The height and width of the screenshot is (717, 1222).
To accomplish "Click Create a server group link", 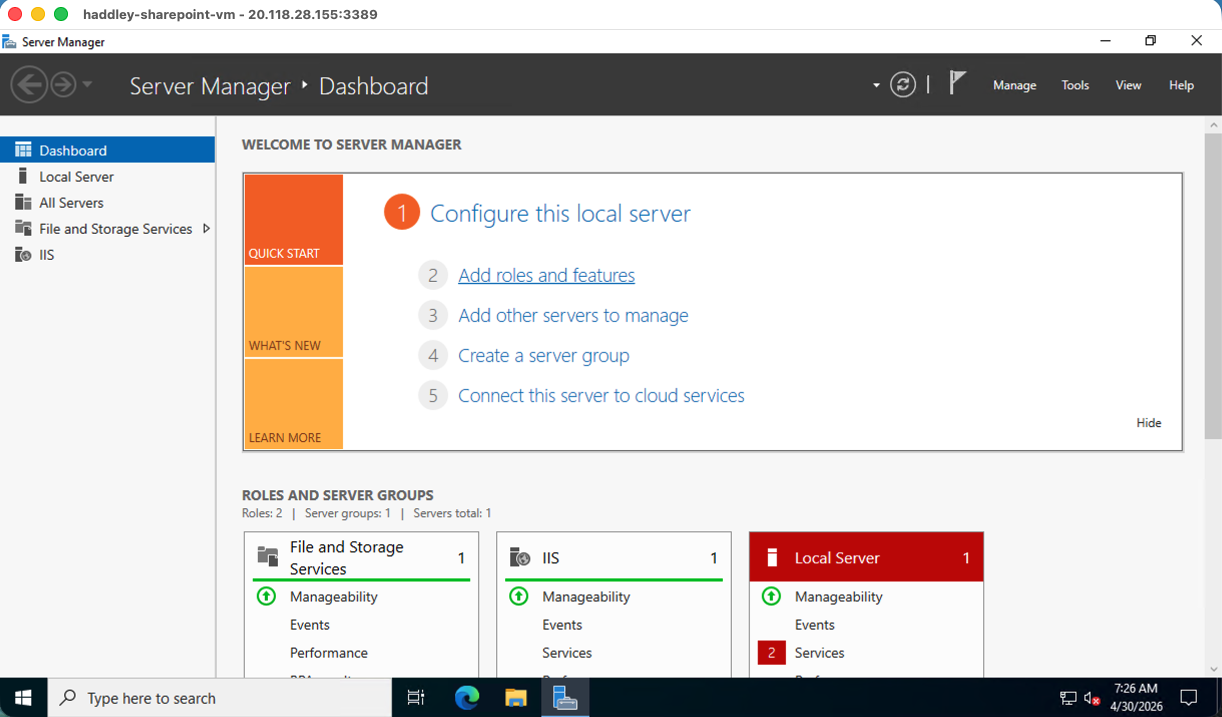I will pyautogui.click(x=544, y=355).
